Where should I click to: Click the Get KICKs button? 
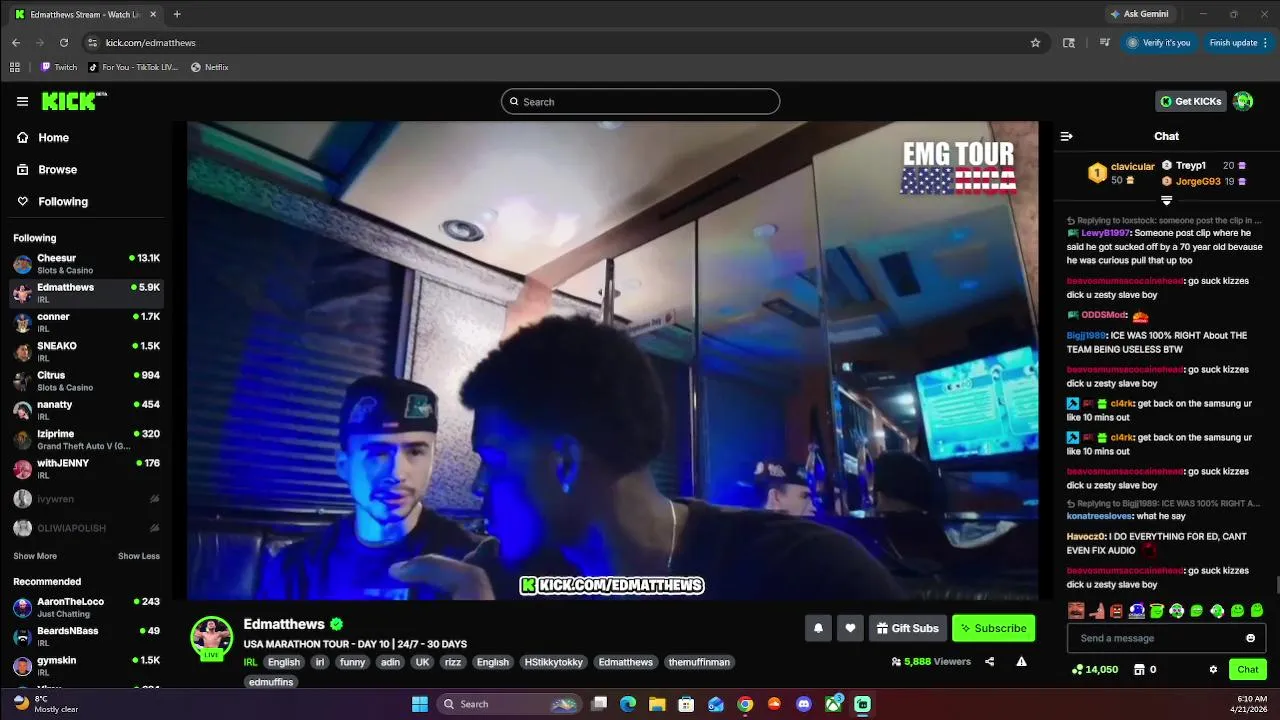coord(1190,101)
